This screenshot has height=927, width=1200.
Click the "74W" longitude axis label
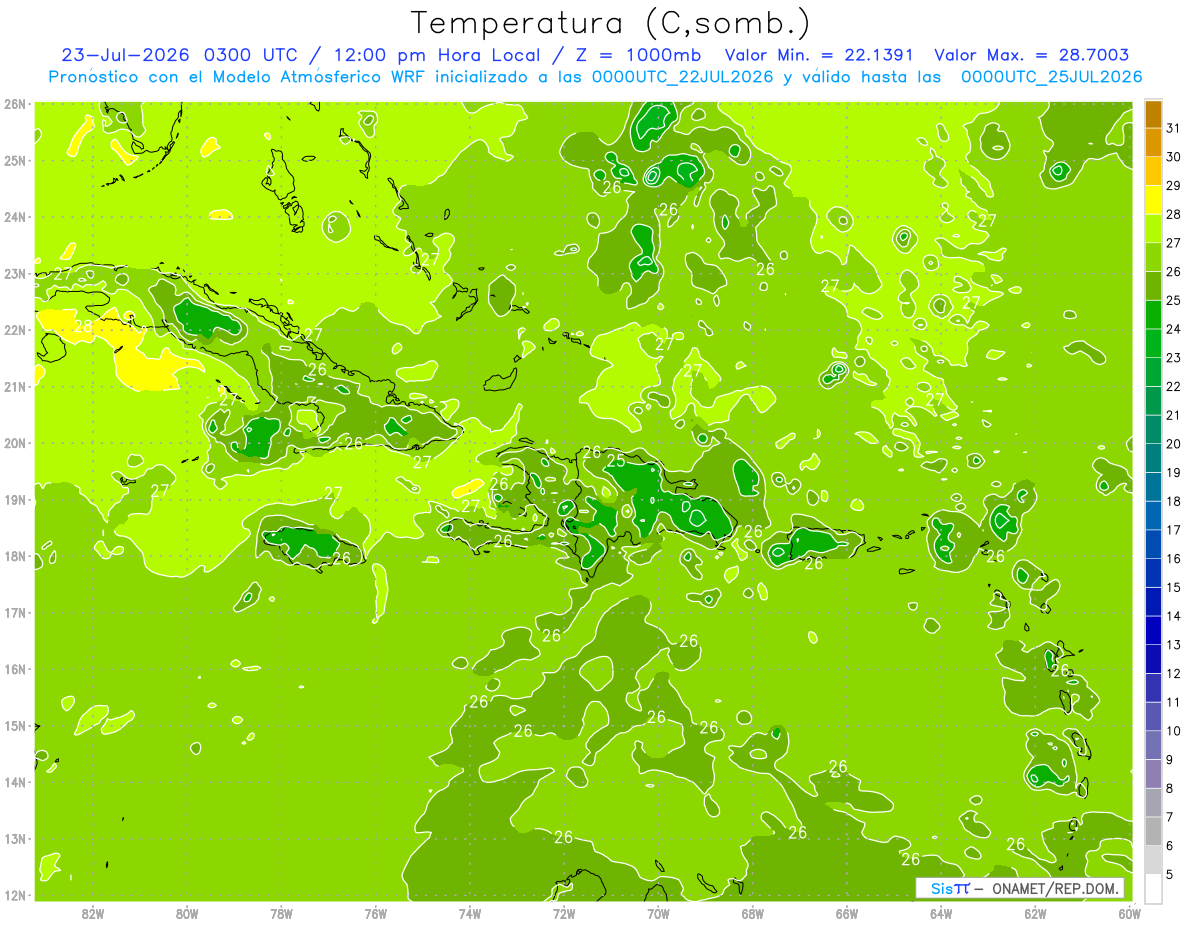tap(470, 913)
